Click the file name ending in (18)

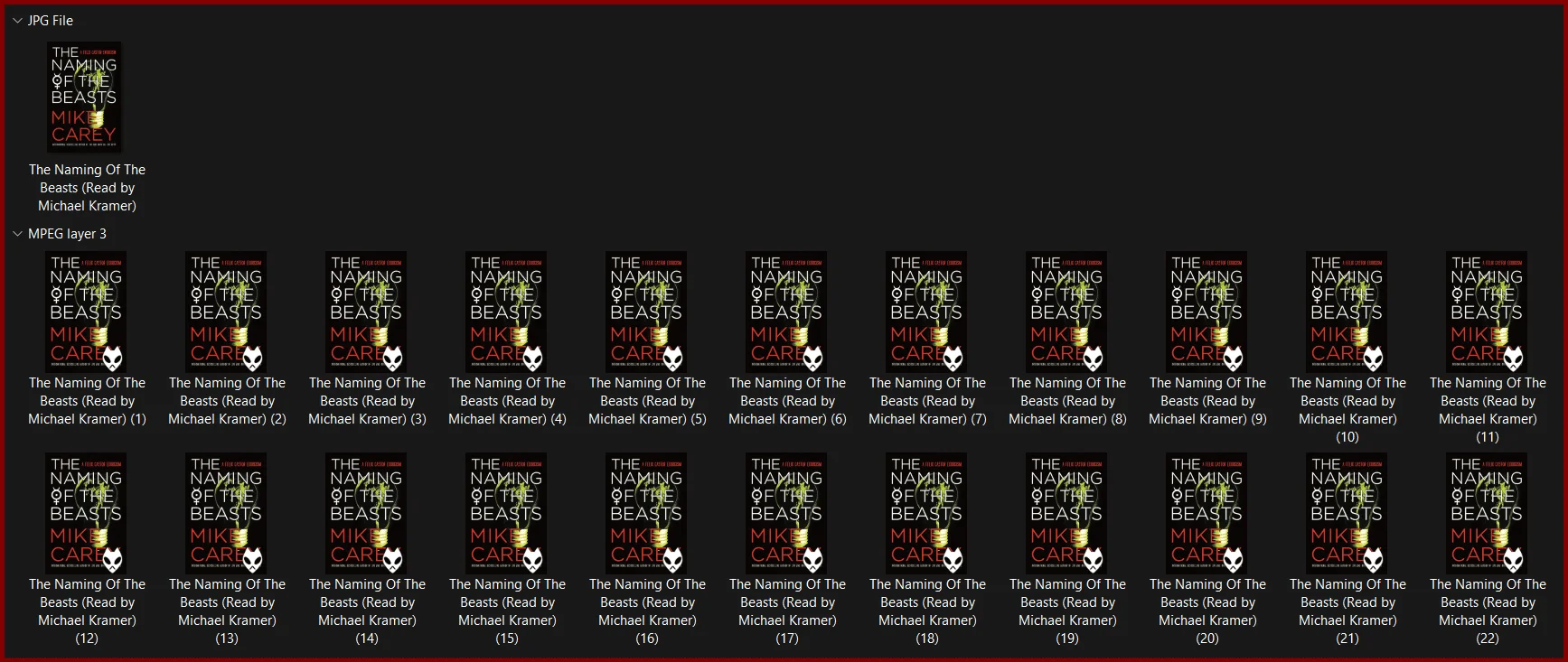coord(927,611)
